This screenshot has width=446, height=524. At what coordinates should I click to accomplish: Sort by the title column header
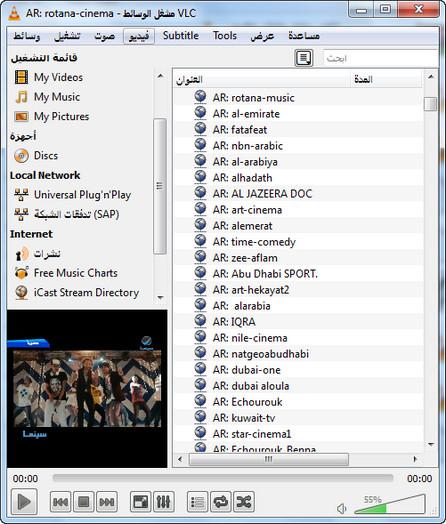[x=262, y=80]
